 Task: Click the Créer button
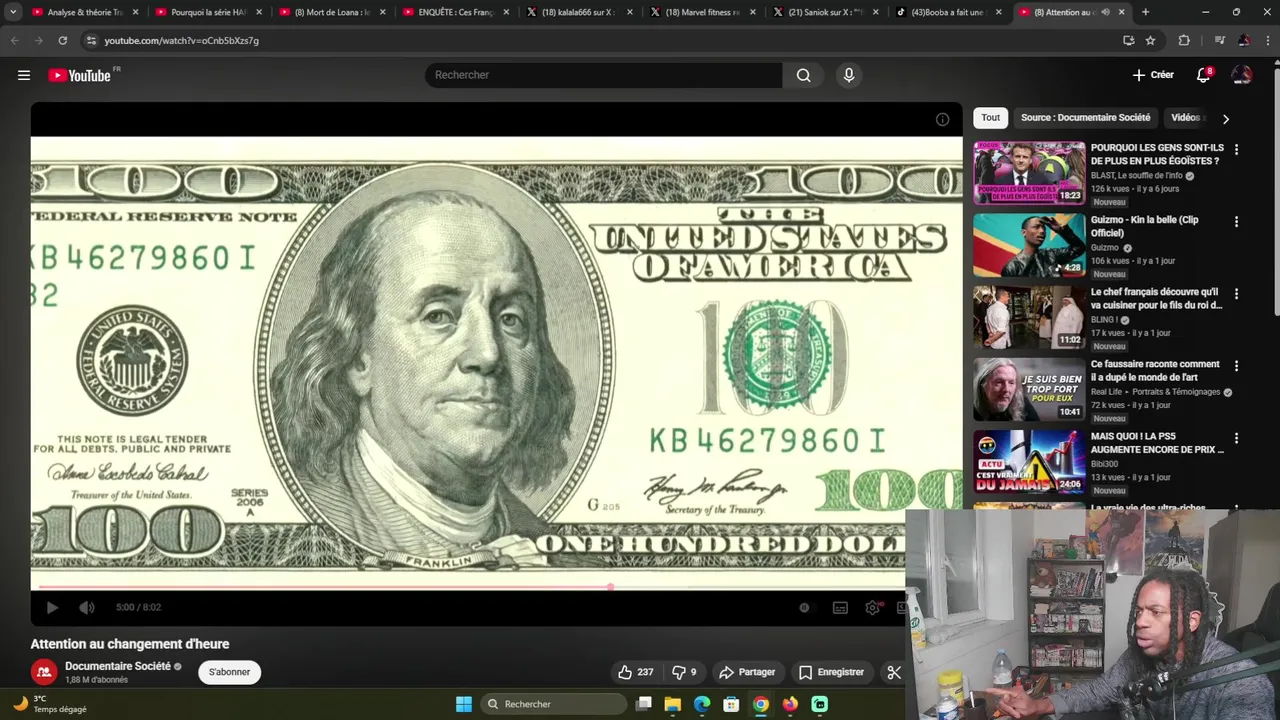click(1153, 75)
